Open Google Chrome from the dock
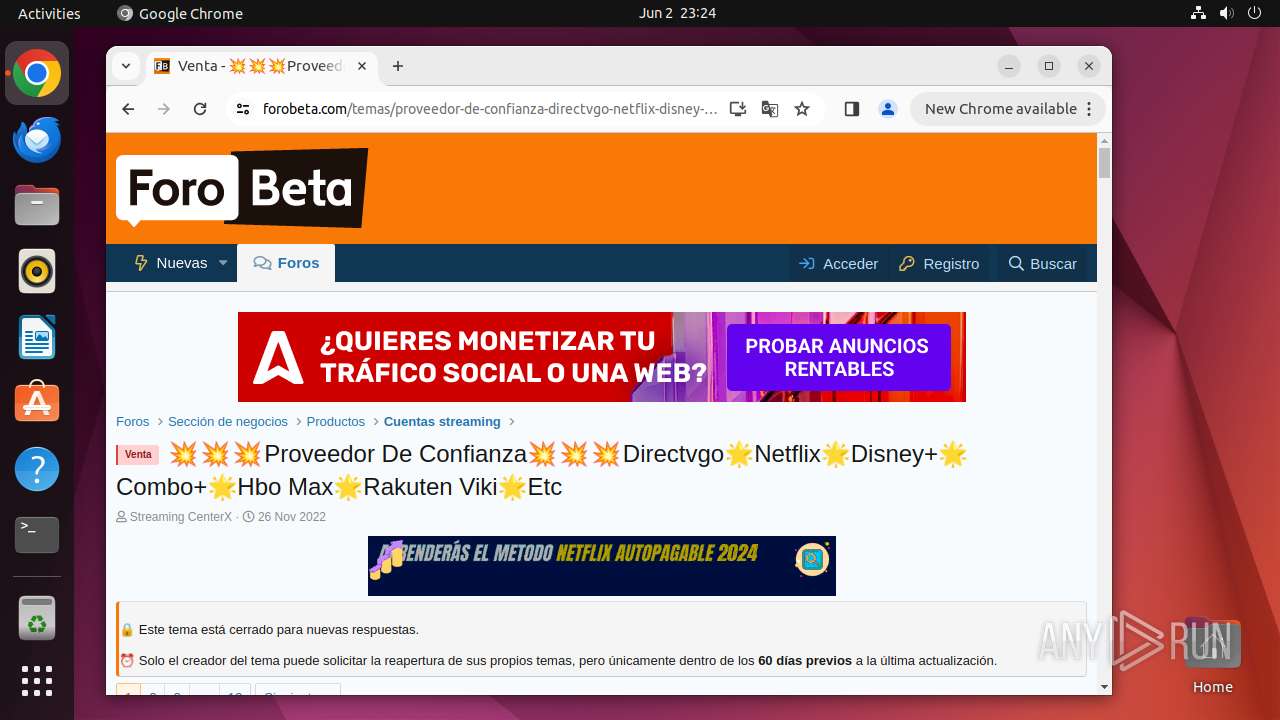 (37, 74)
